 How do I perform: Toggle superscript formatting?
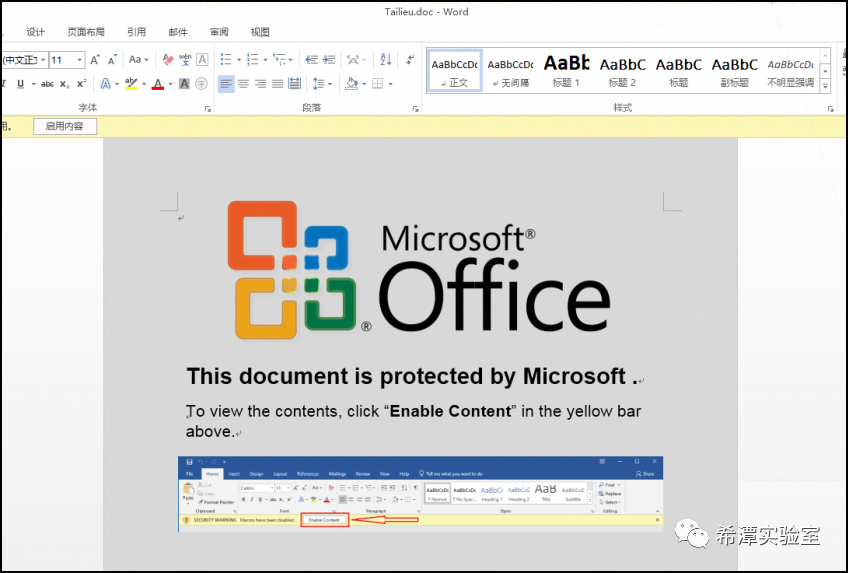[x=81, y=84]
